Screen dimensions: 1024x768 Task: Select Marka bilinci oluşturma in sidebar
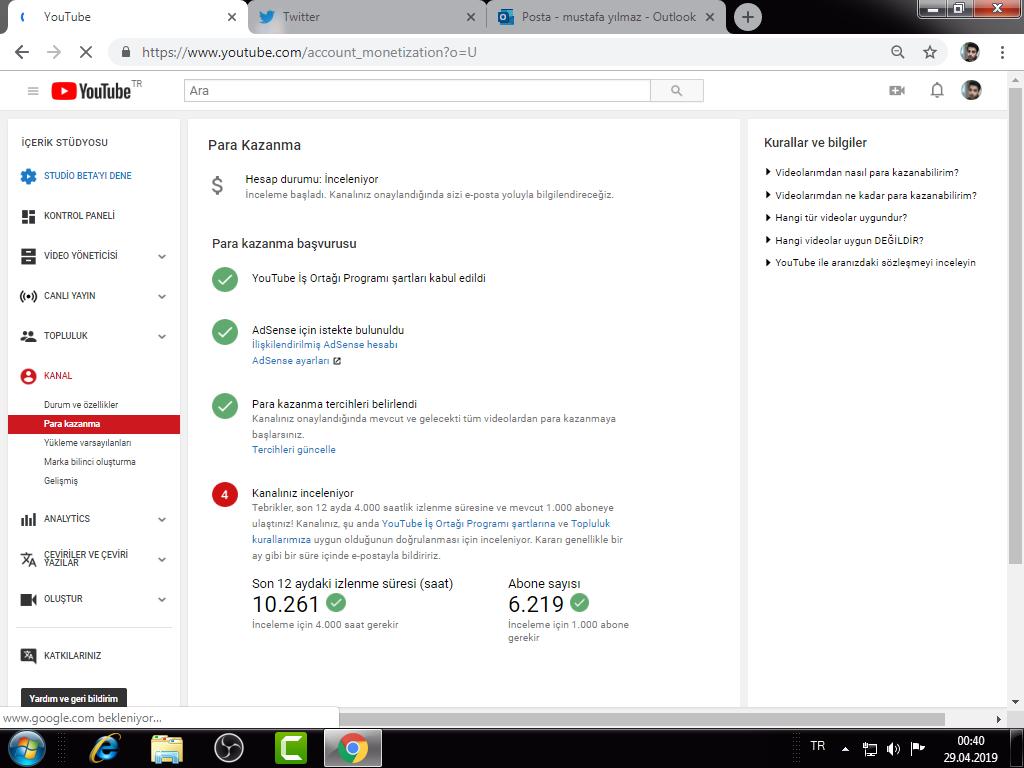[x=89, y=462]
